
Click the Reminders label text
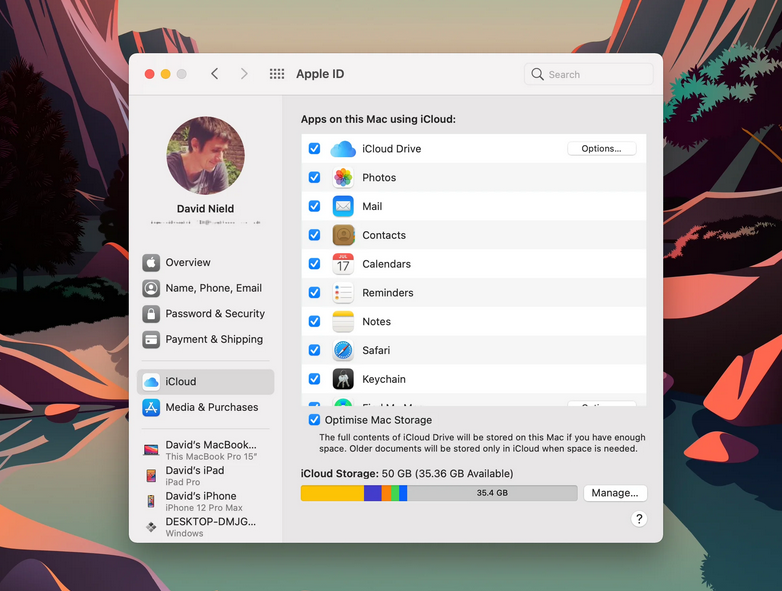tap(388, 293)
